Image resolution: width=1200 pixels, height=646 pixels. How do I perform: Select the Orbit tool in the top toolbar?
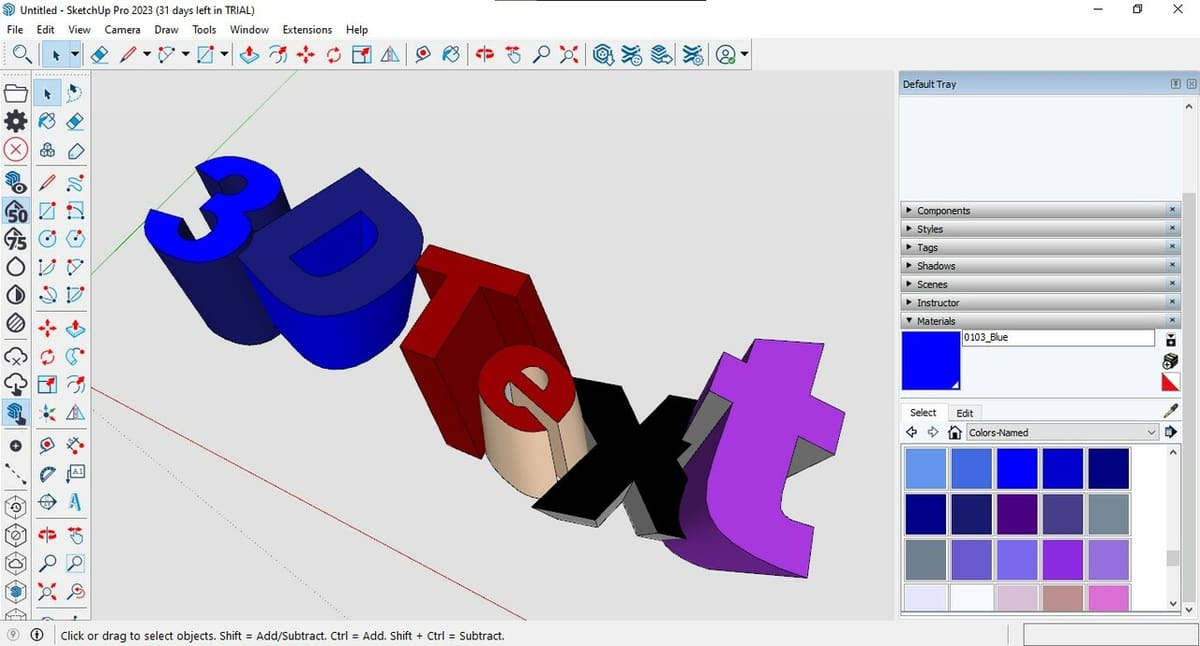485,55
